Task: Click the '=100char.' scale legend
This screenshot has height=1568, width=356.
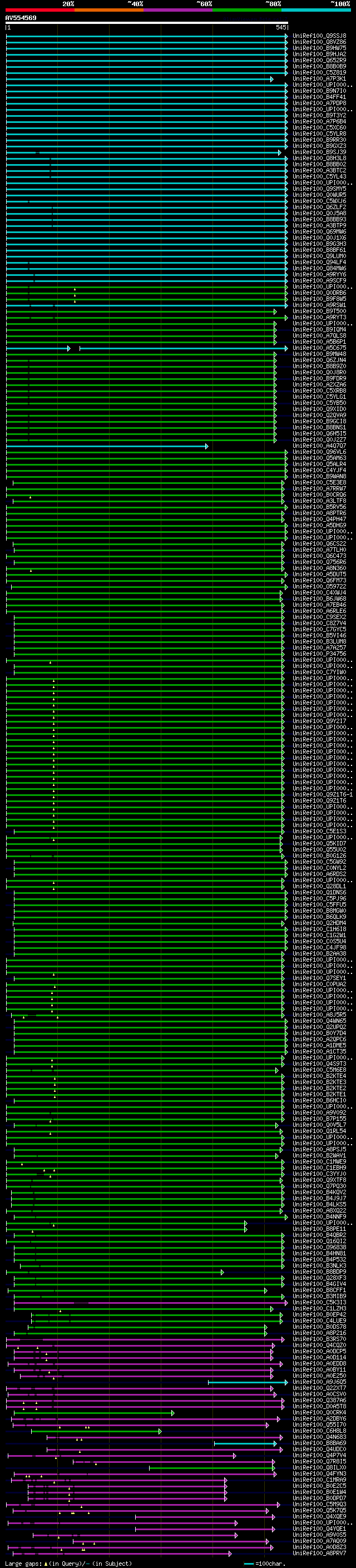Action: [x=265, y=1563]
